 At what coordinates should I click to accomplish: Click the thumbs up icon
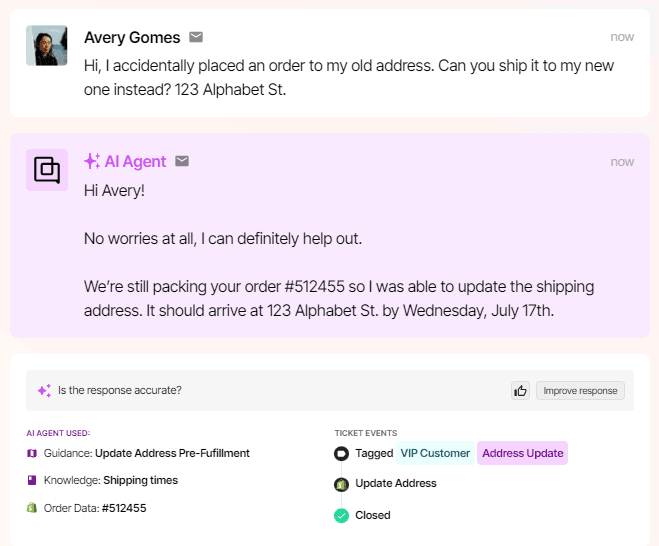point(520,391)
